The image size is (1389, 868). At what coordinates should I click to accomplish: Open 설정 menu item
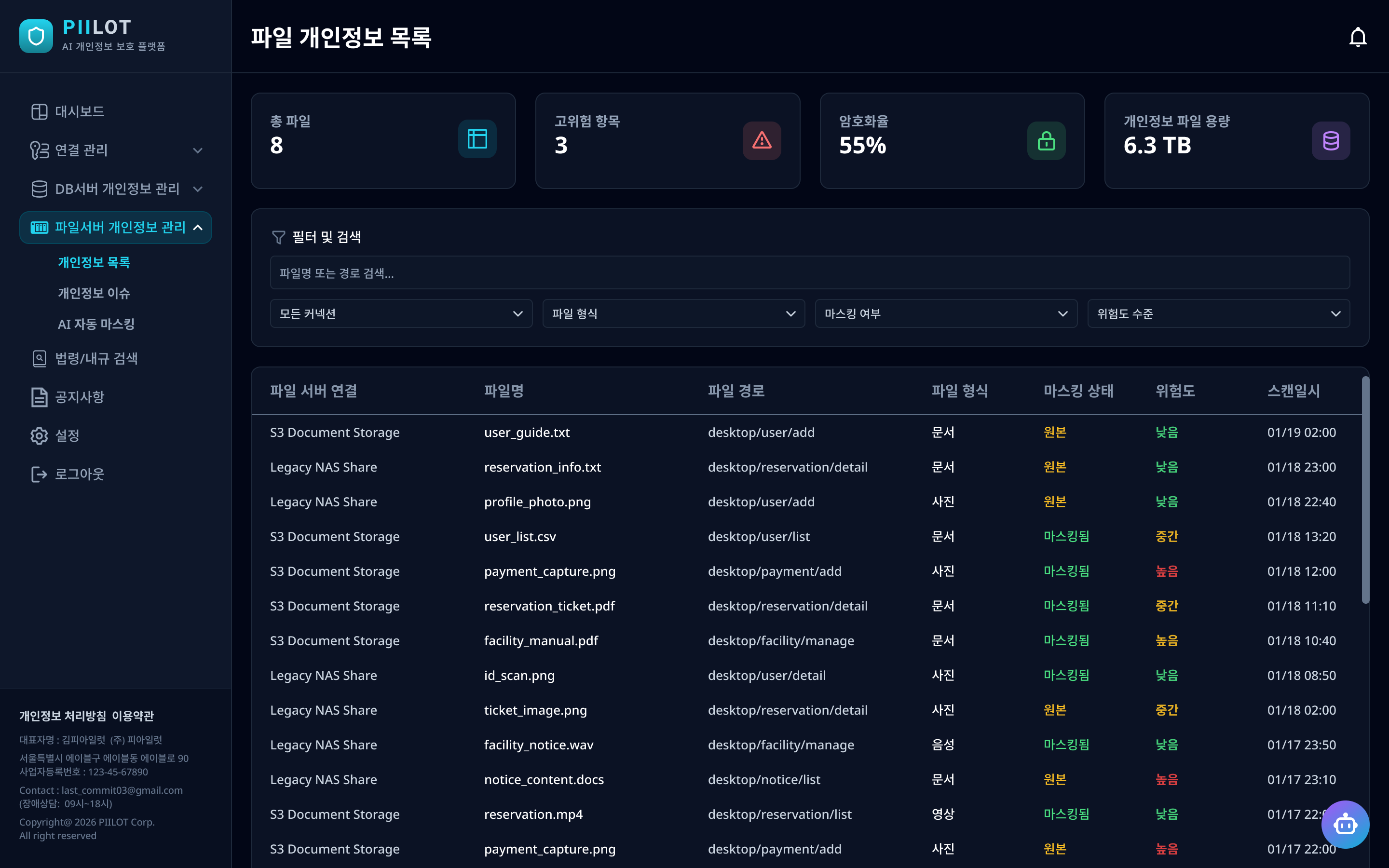(115, 436)
